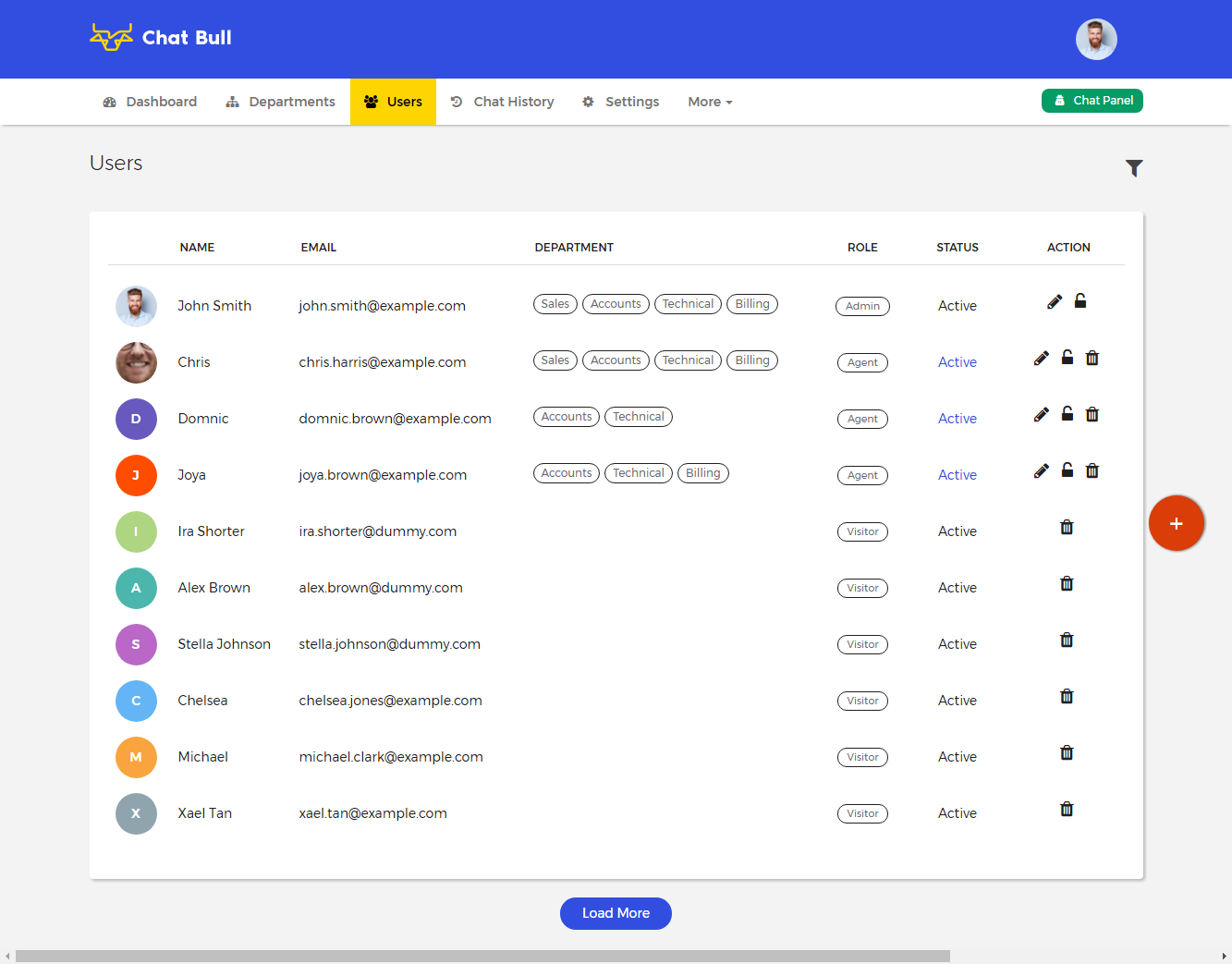Click Joya's Billing department tag

(703, 473)
